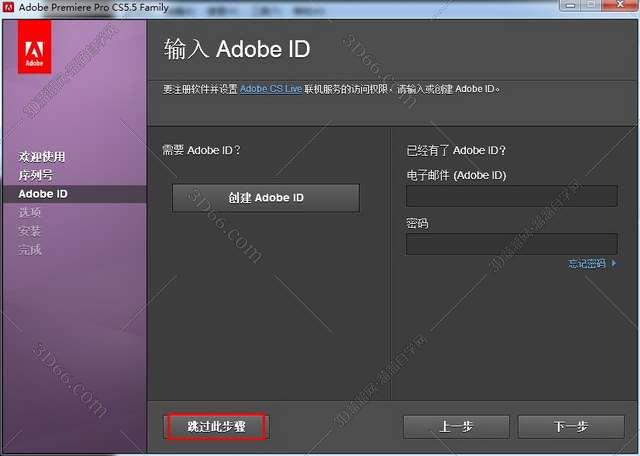Minimize the installer window
The width and height of the screenshot is (640, 456).
click(x=571, y=5)
